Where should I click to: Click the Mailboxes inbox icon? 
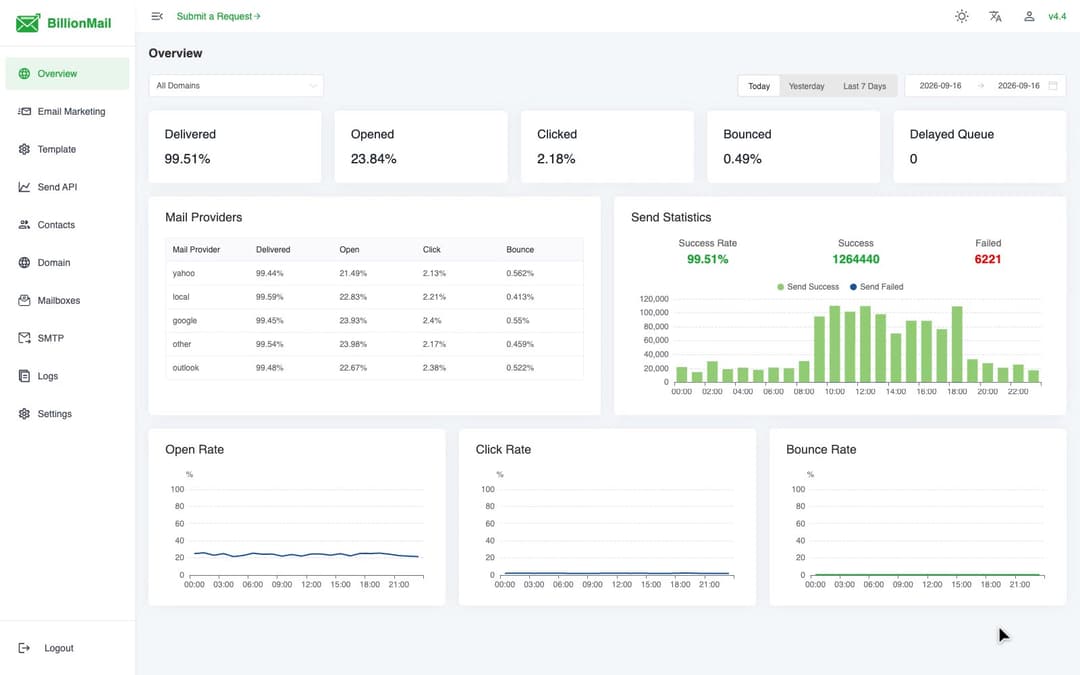coord(24,300)
